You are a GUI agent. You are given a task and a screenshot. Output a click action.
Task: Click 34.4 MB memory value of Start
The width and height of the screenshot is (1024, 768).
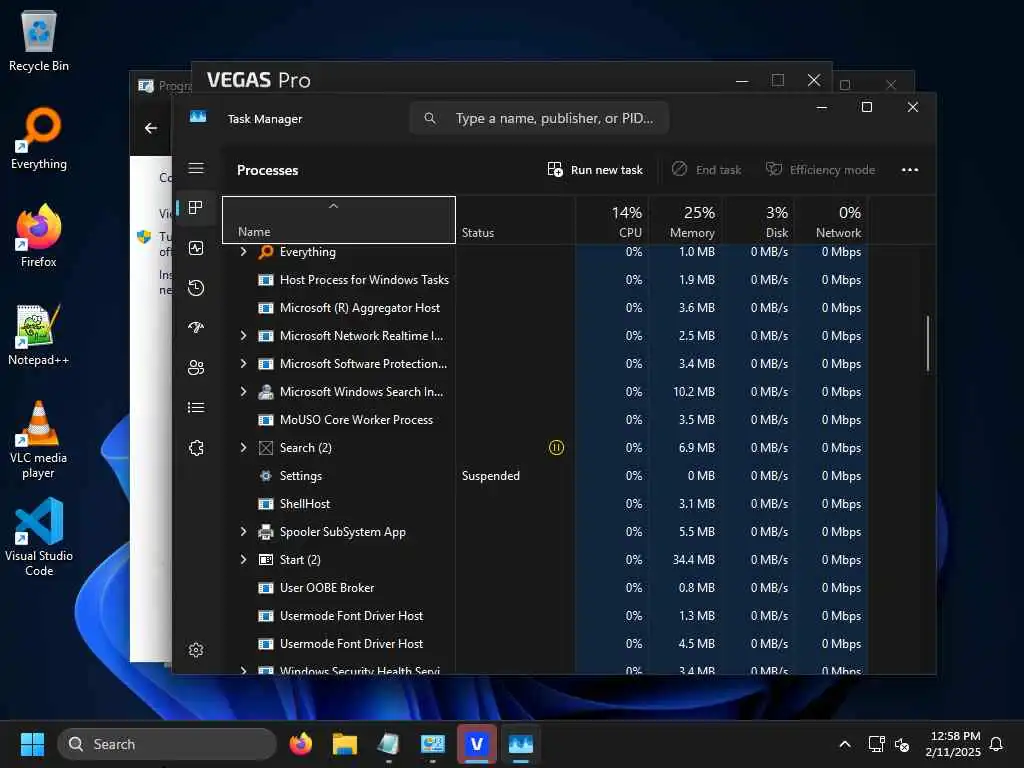point(694,560)
